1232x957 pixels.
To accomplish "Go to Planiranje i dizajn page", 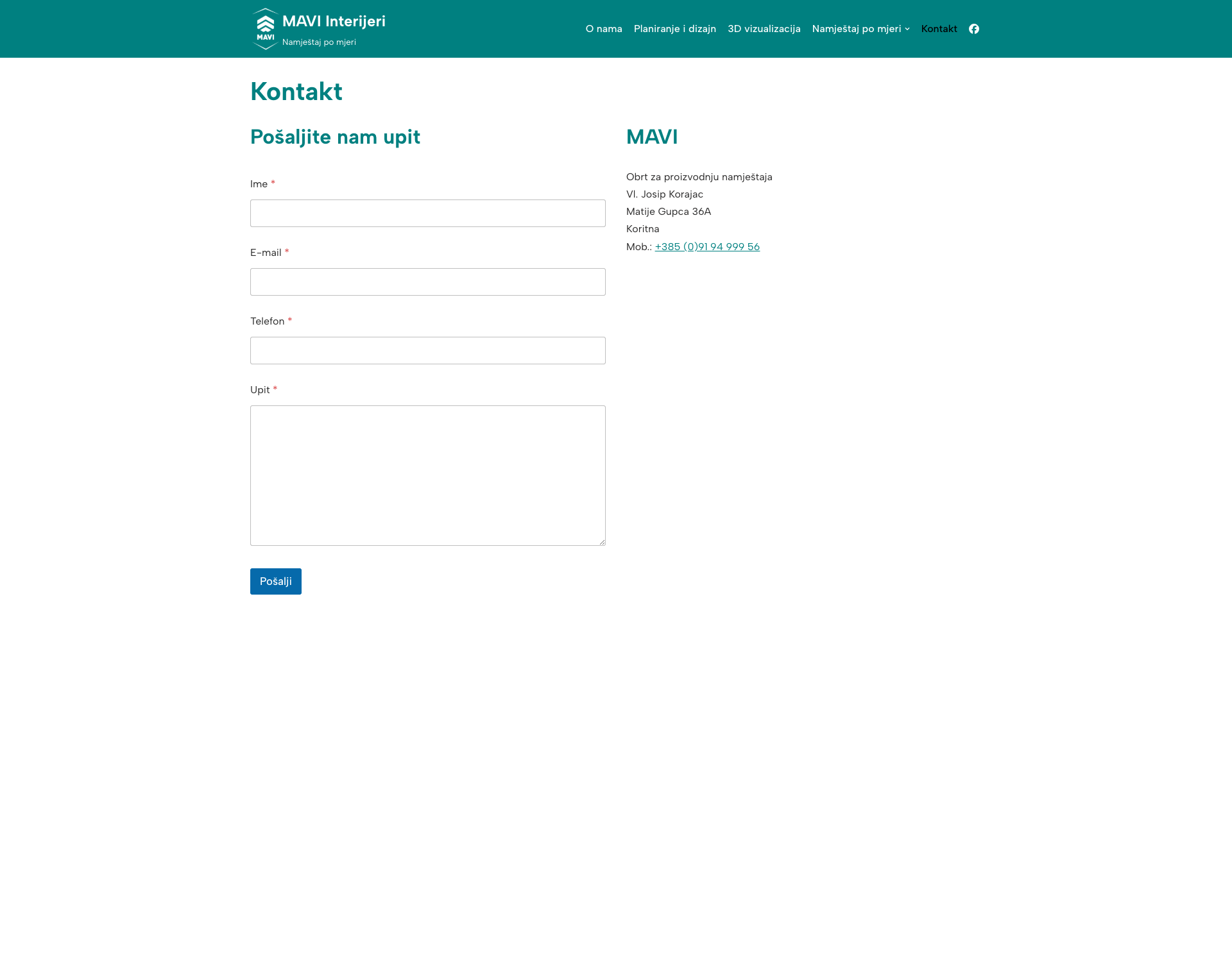I will [674, 29].
